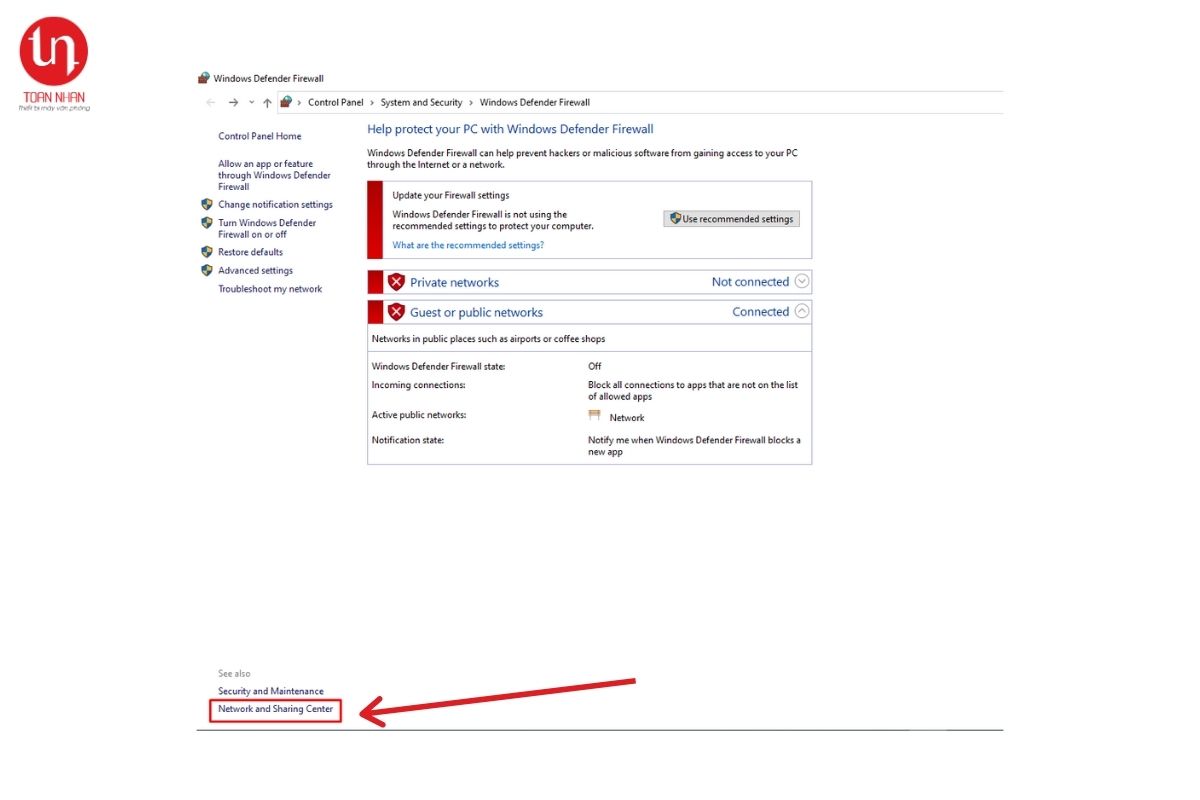Click the address bar path field
Image resolution: width=1200 pixels, height=800 pixels.
(x=640, y=102)
